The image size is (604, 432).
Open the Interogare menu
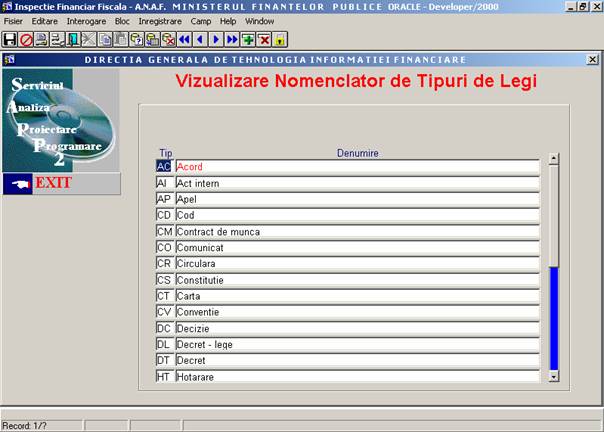(x=86, y=21)
